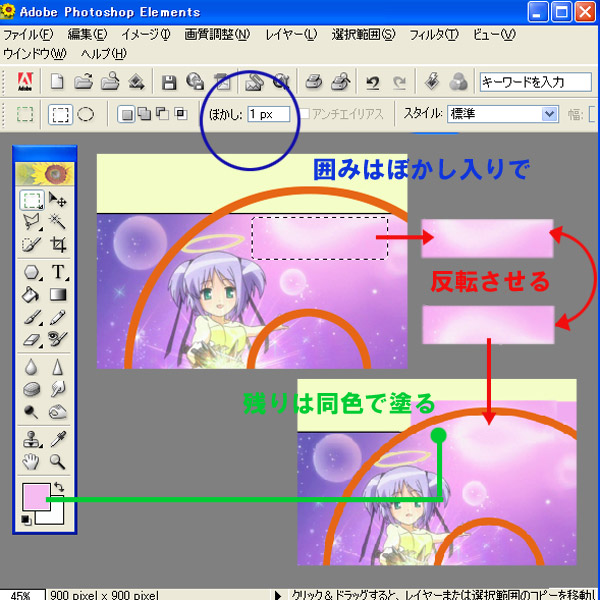
Task: Select the Move tool in toolbox
Action: pyautogui.click(x=57, y=200)
